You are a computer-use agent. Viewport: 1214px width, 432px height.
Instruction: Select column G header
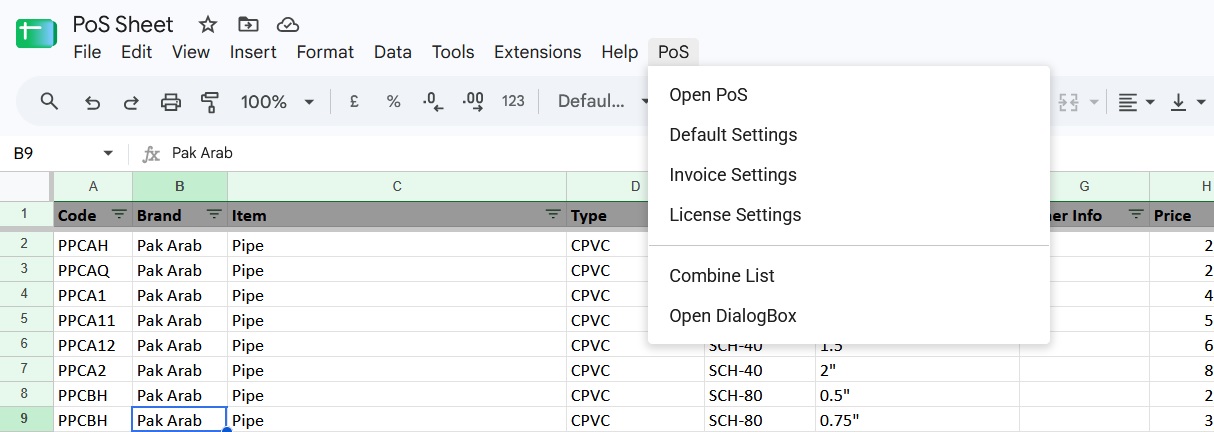pyautogui.click(x=1085, y=186)
